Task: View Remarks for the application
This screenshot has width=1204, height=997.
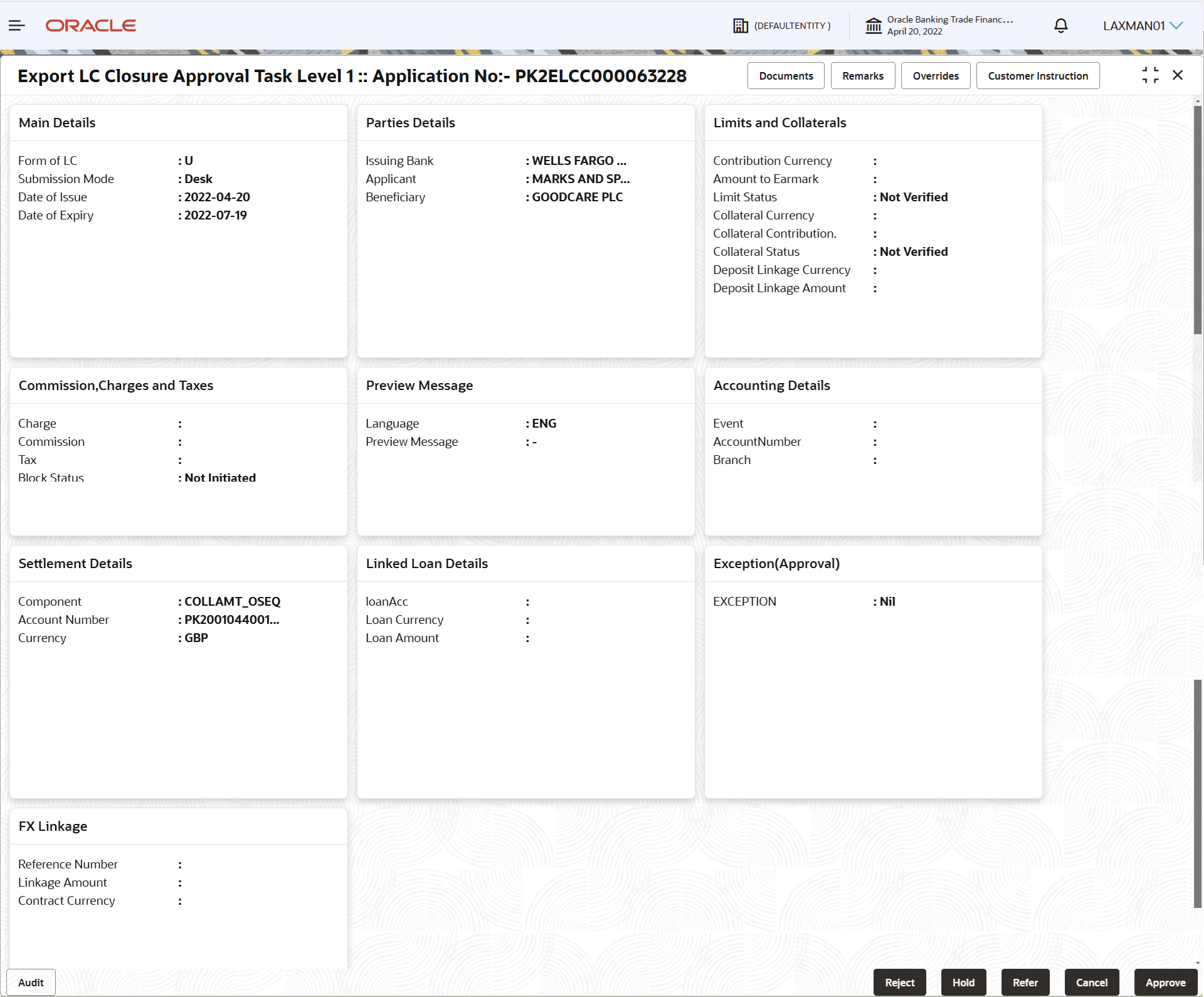Action: (x=862, y=75)
